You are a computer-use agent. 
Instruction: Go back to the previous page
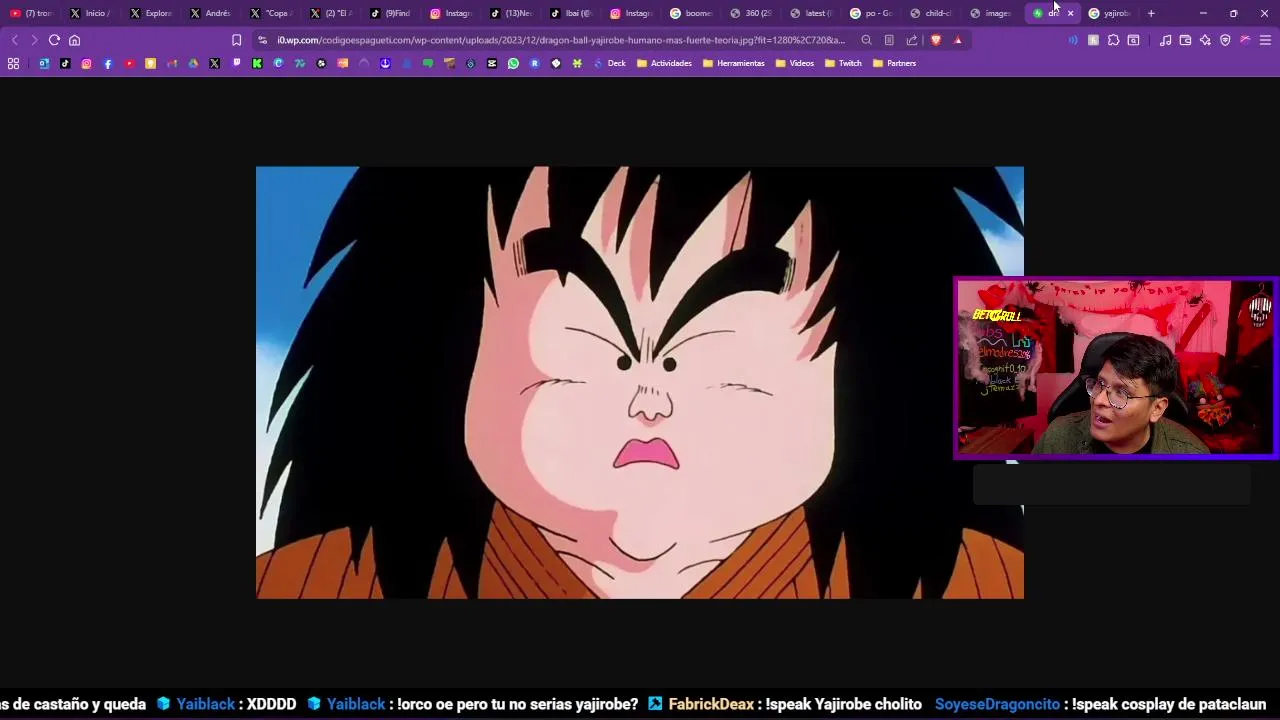[14, 40]
